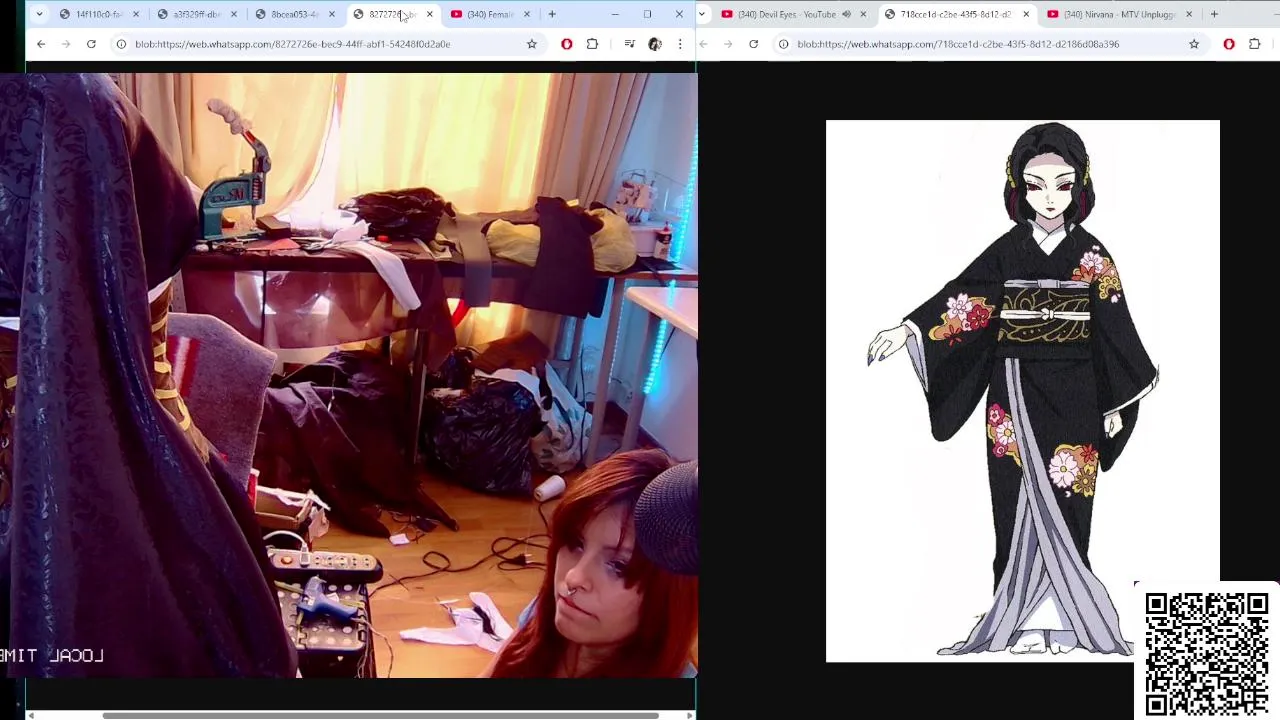
Task: Click the left window address bar with 8272726e URL
Action: 325,44
